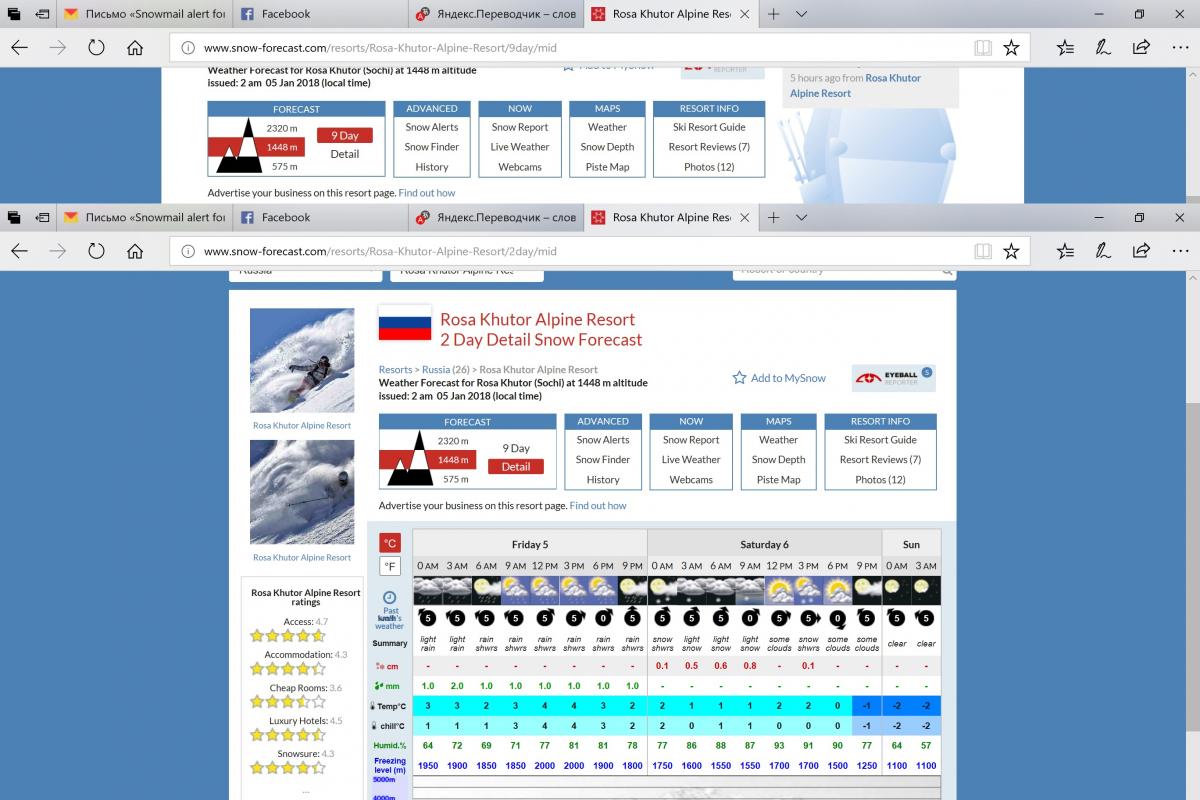Switch to the Facebook tab in the upper browser window
Viewport: 1200px width, 800px height.
click(320, 14)
